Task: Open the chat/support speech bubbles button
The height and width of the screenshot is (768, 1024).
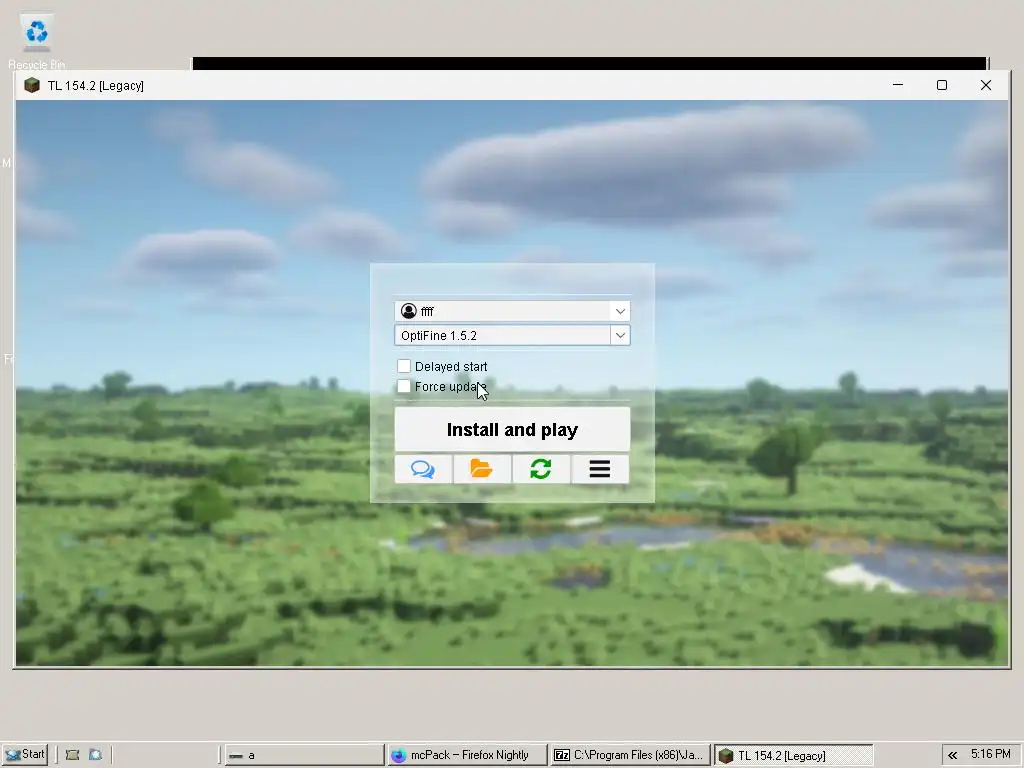Action: [423, 469]
